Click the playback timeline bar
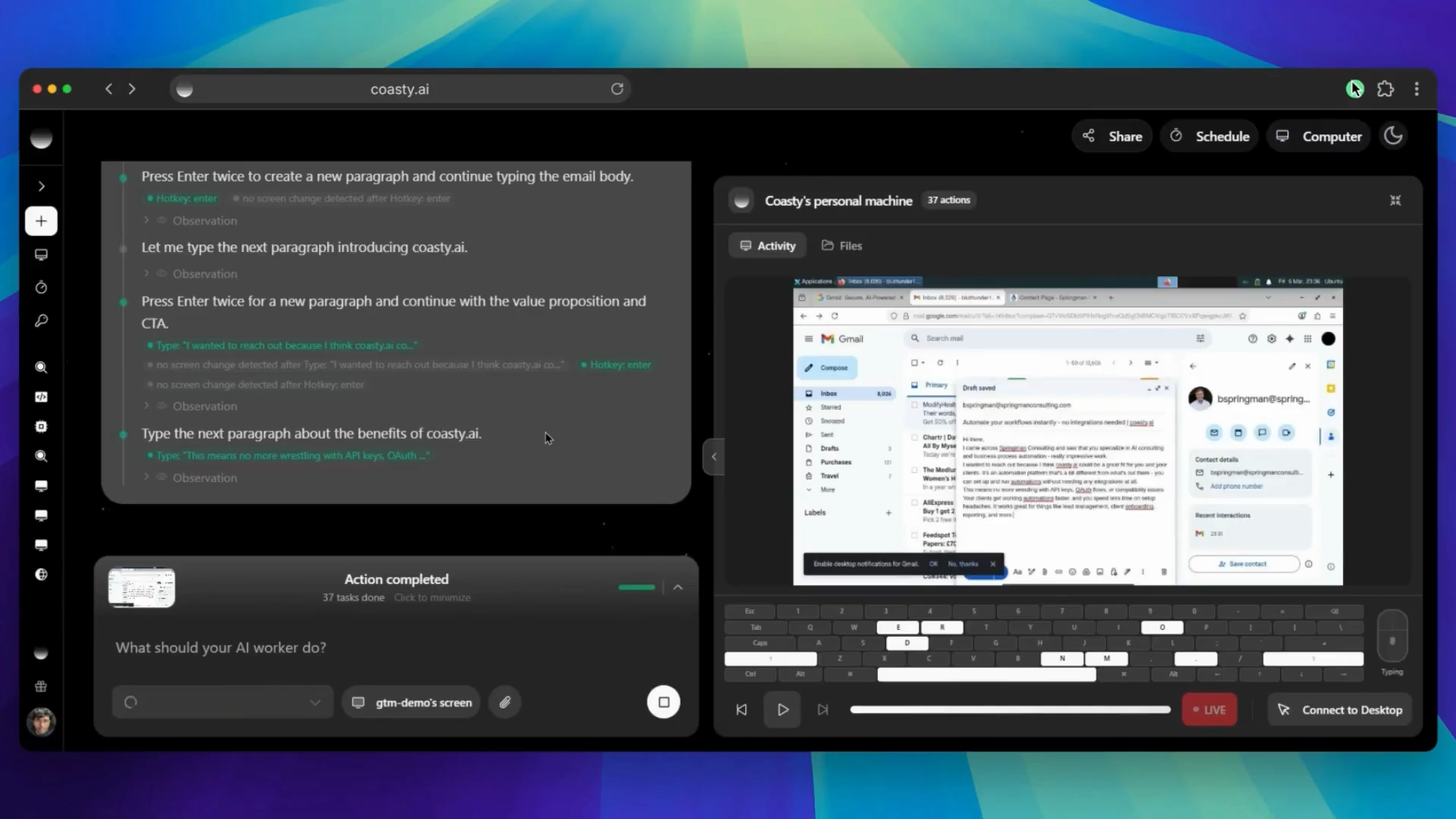Image resolution: width=1456 pixels, height=819 pixels. (x=1010, y=710)
